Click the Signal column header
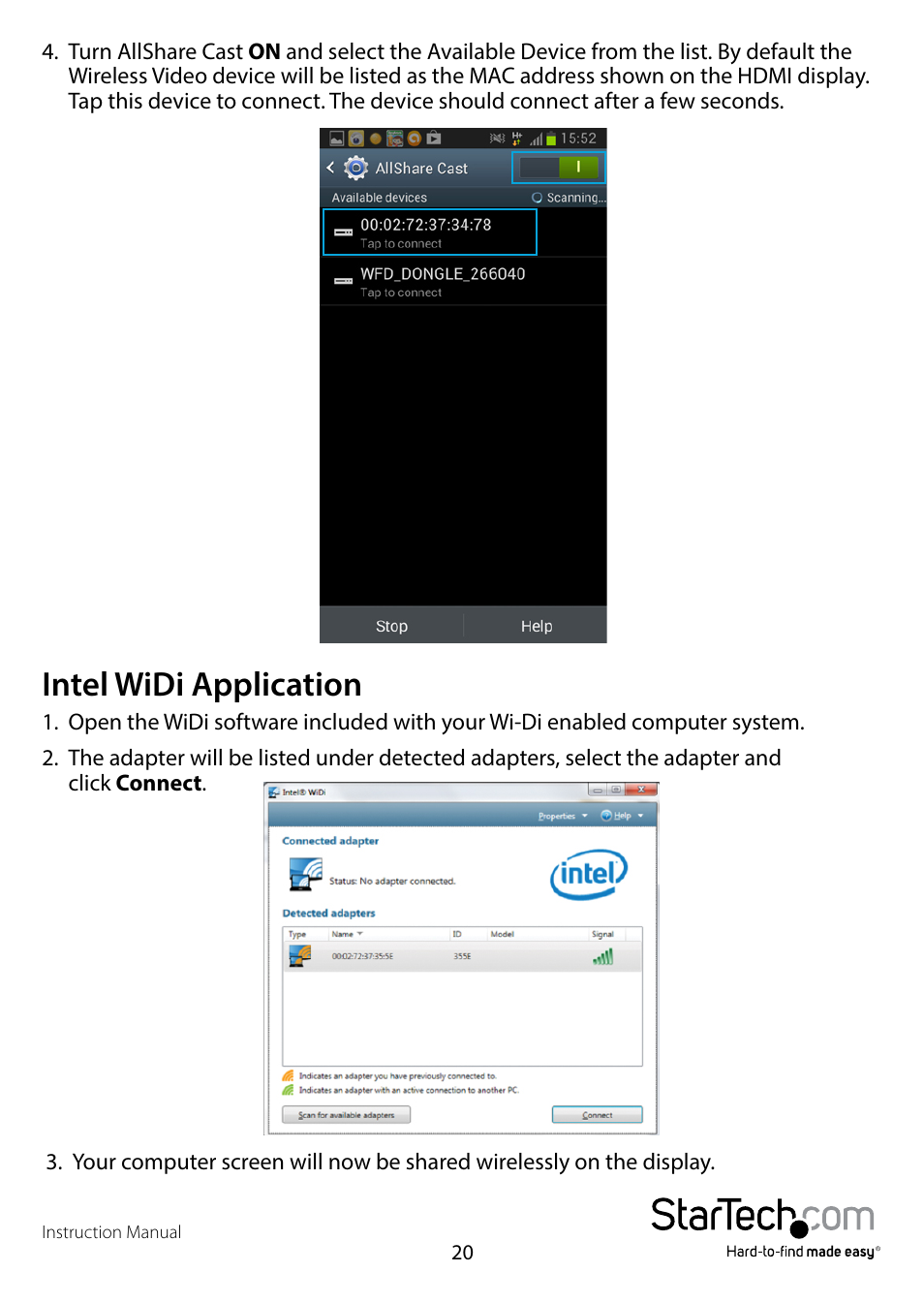 point(602,934)
